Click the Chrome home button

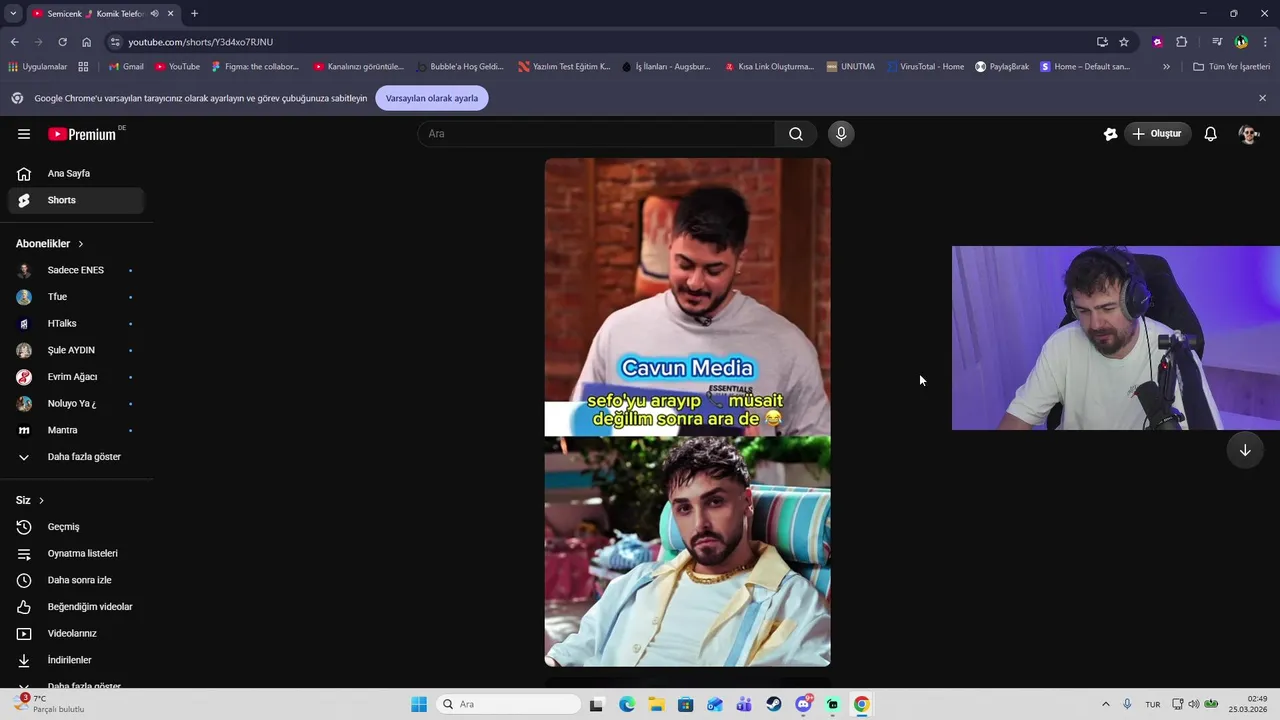click(x=86, y=42)
